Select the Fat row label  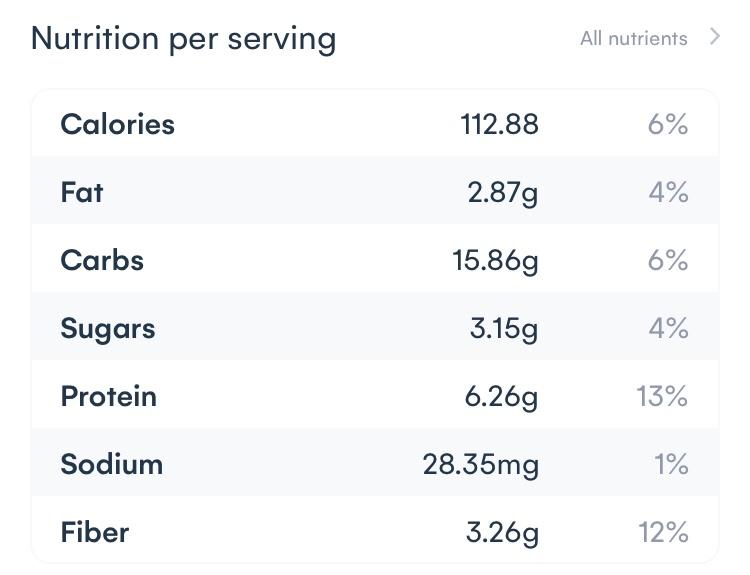tap(82, 192)
